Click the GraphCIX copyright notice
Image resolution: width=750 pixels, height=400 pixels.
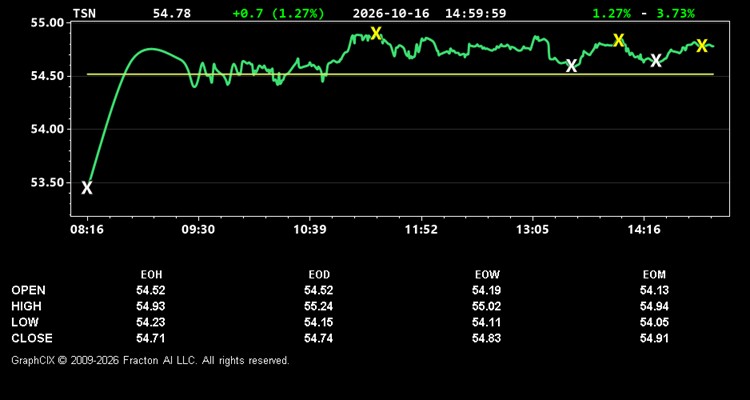(x=150, y=360)
